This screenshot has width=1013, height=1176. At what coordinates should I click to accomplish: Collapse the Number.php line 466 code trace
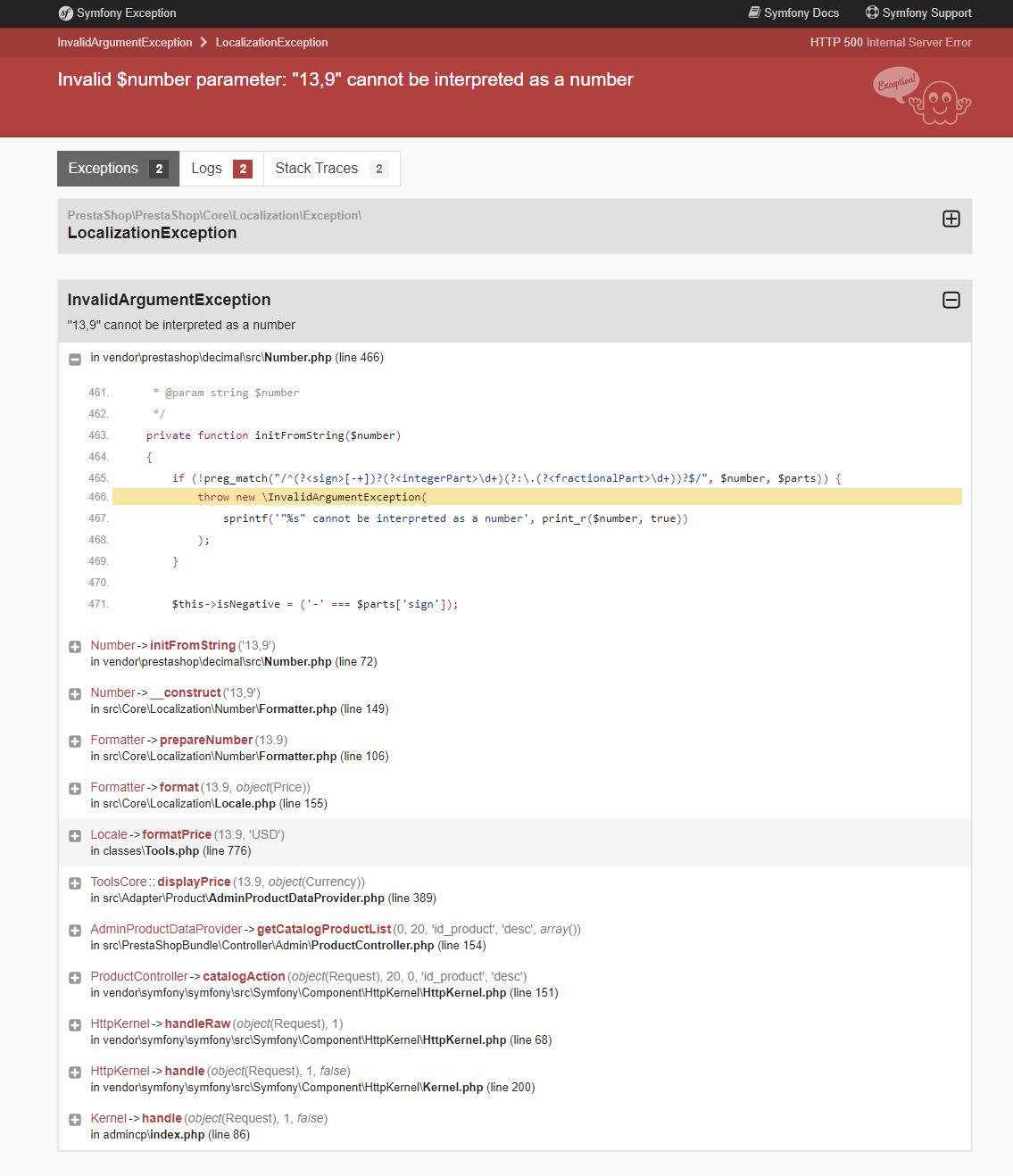pos(75,359)
